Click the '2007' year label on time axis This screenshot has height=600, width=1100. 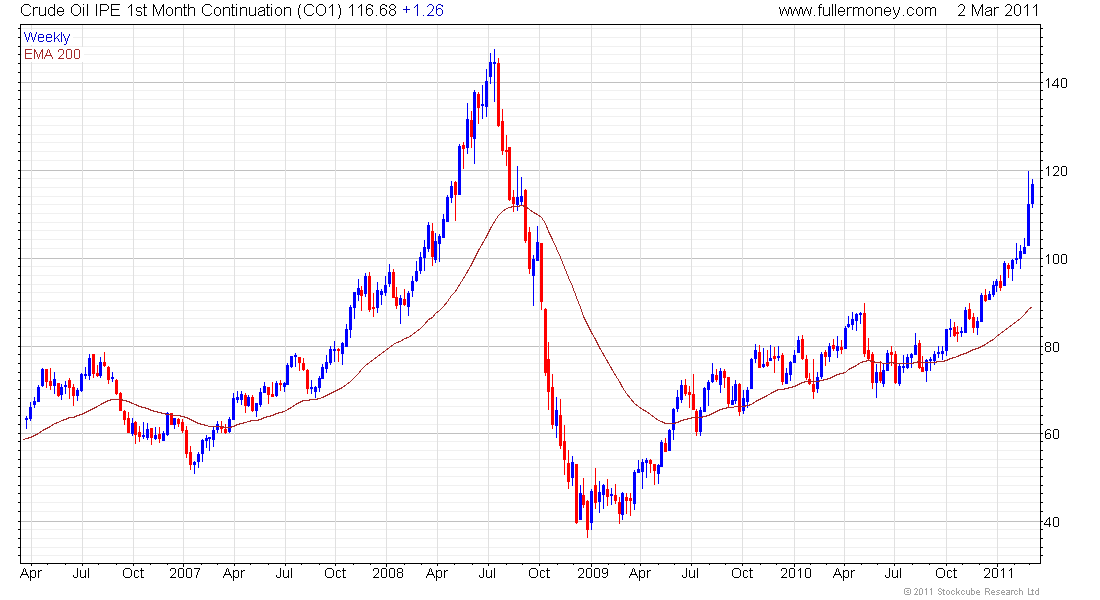click(x=185, y=573)
